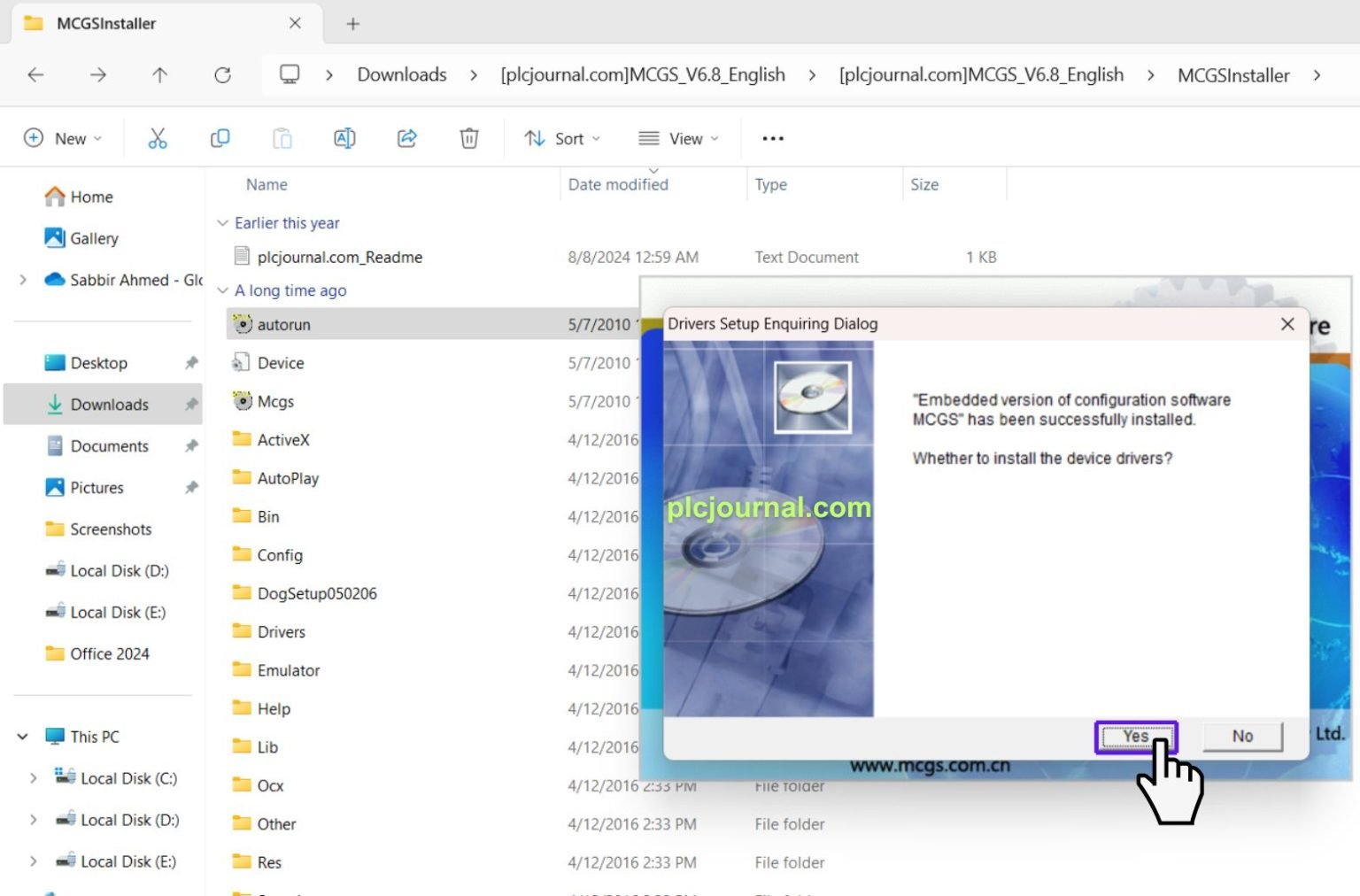This screenshot has width=1360, height=896.
Task: Open the View options dropdown
Action: point(677,137)
